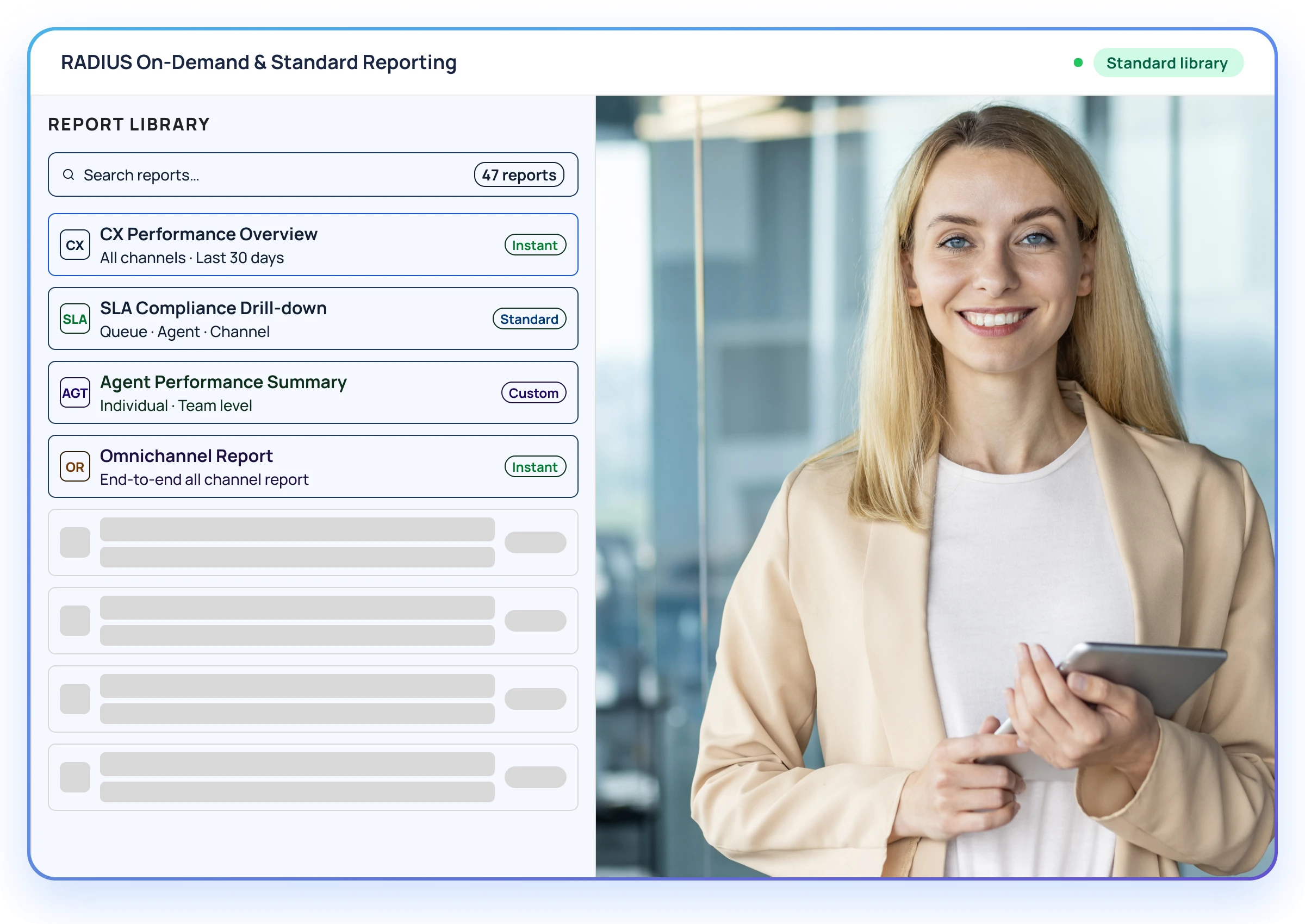Click the Standard tag on SLA report
Image resolution: width=1305 pixels, height=924 pixels.
click(529, 319)
